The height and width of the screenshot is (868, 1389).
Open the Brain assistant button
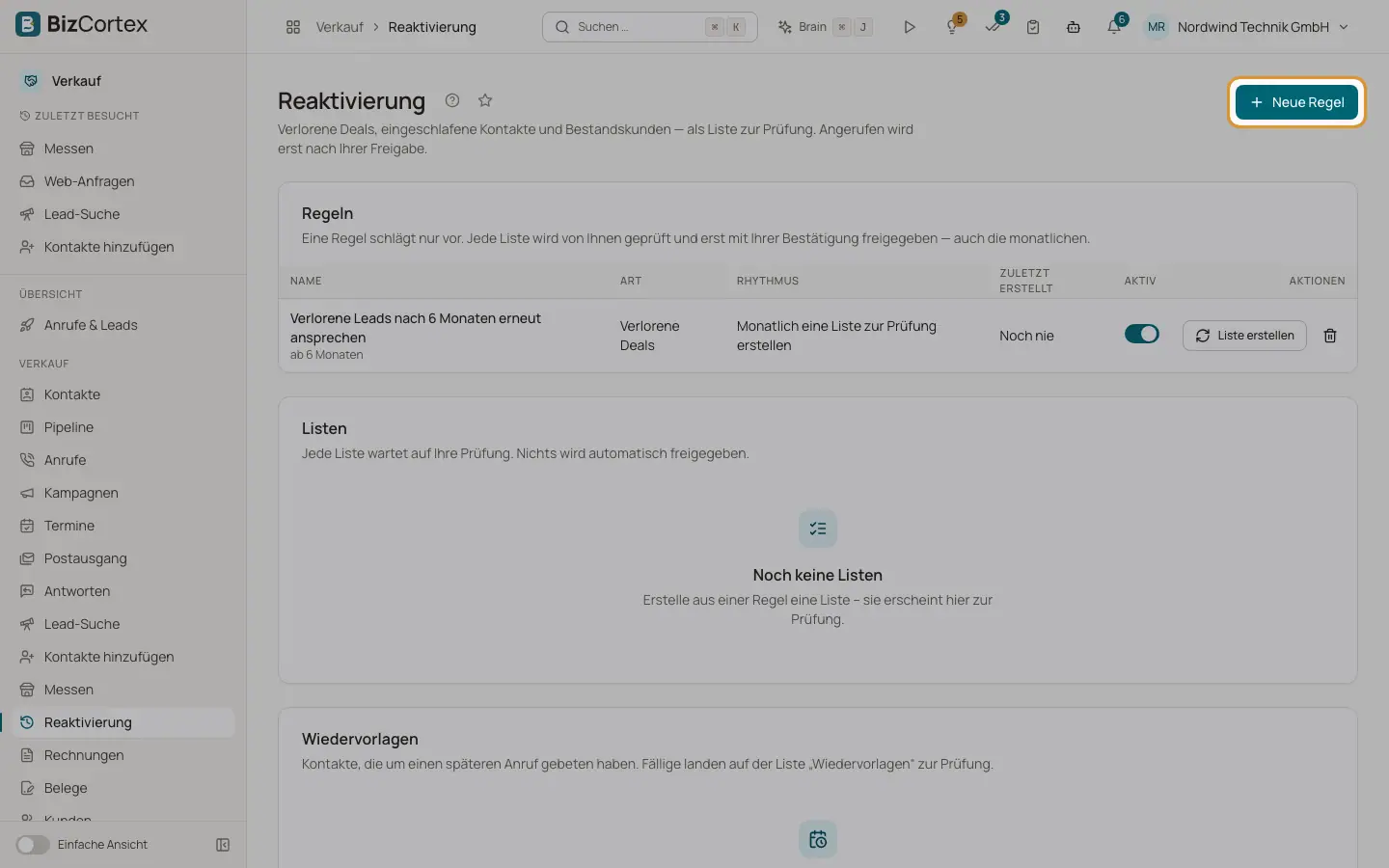(x=825, y=27)
